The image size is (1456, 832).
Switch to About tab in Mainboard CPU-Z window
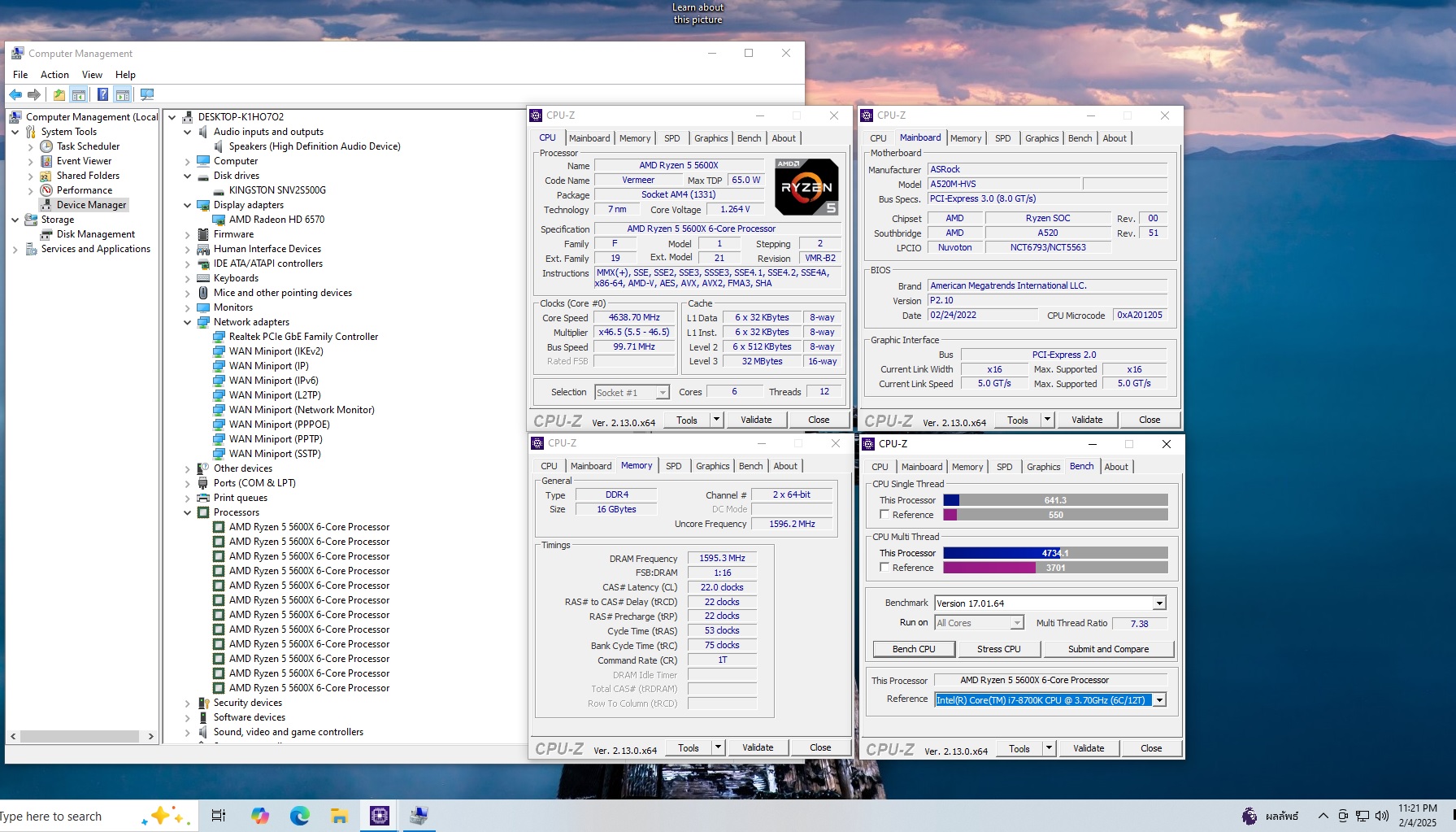click(x=1115, y=138)
